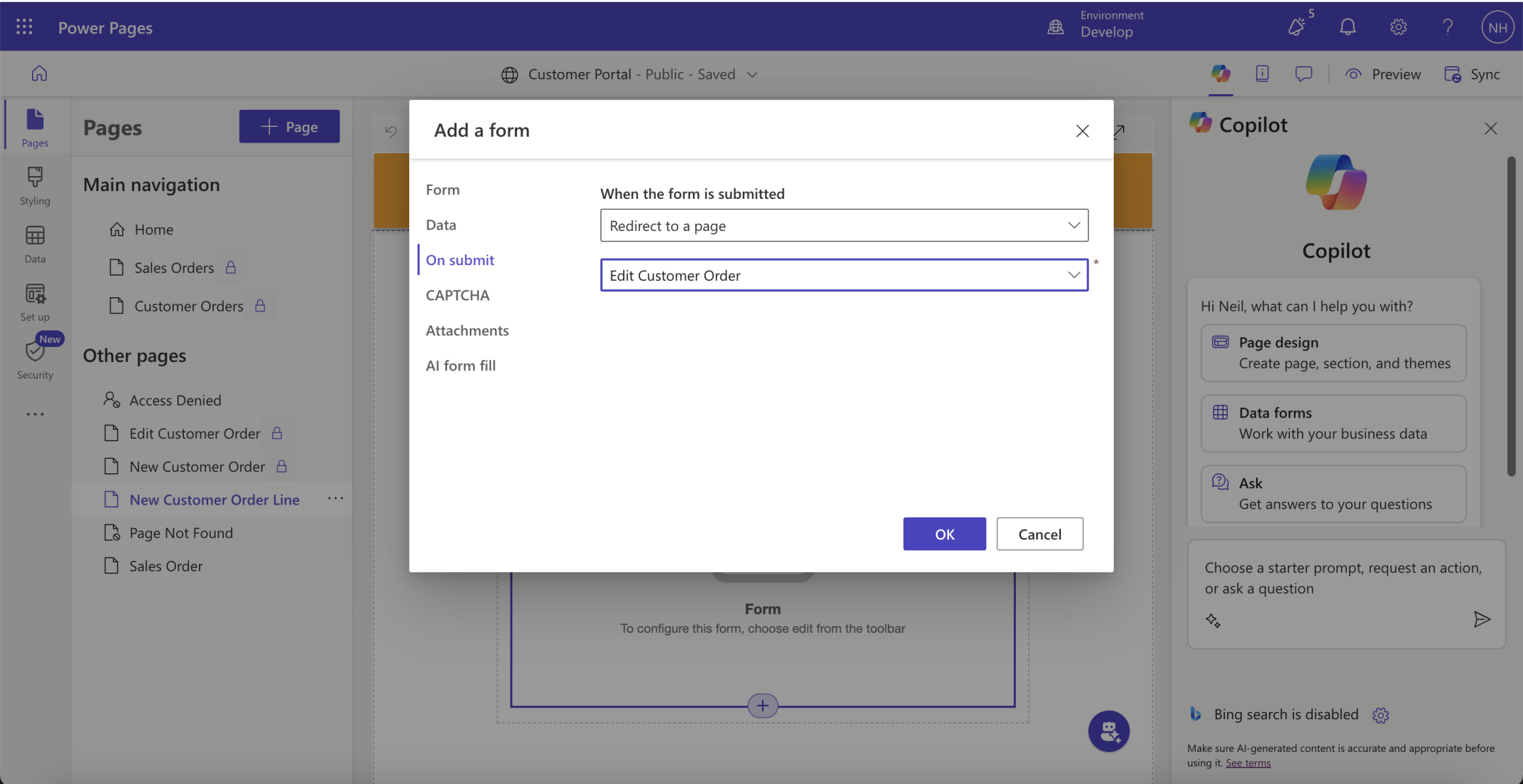This screenshot has width=1523, height=784.
Task: Click the Copilot icon in the toolbar
Action: [x=1221, y=73]
